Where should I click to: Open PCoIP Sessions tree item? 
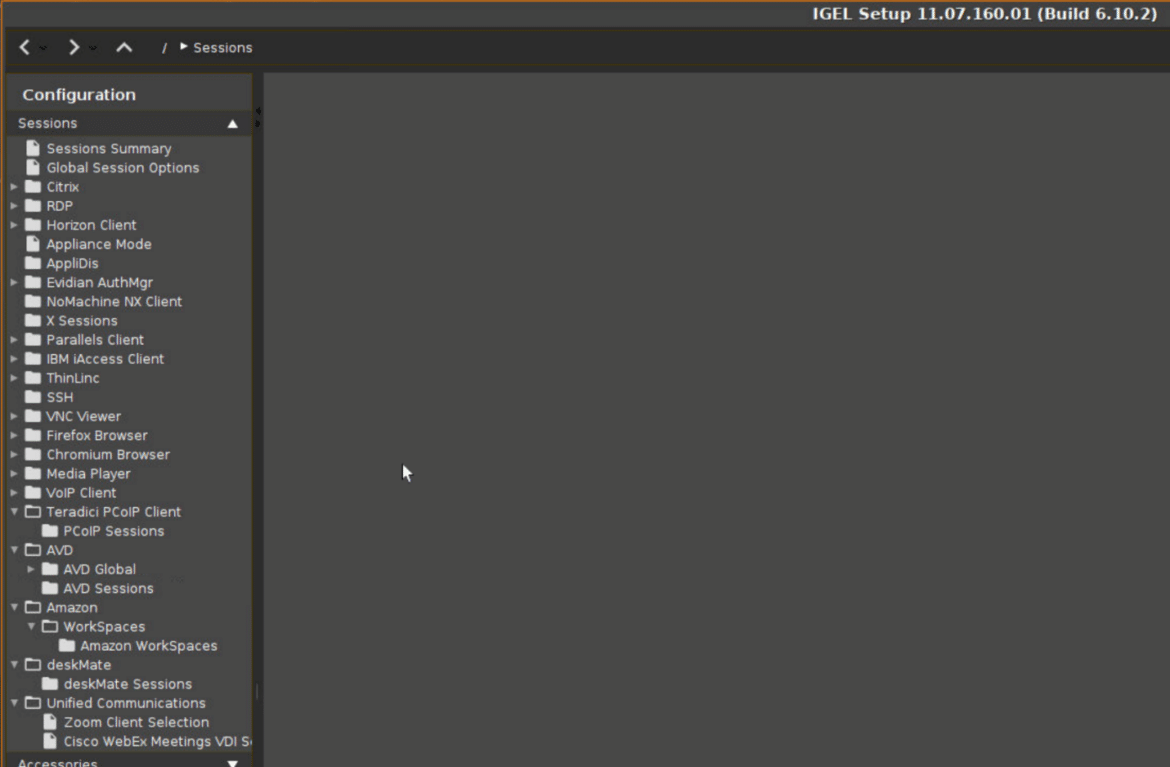coord(103,530)
